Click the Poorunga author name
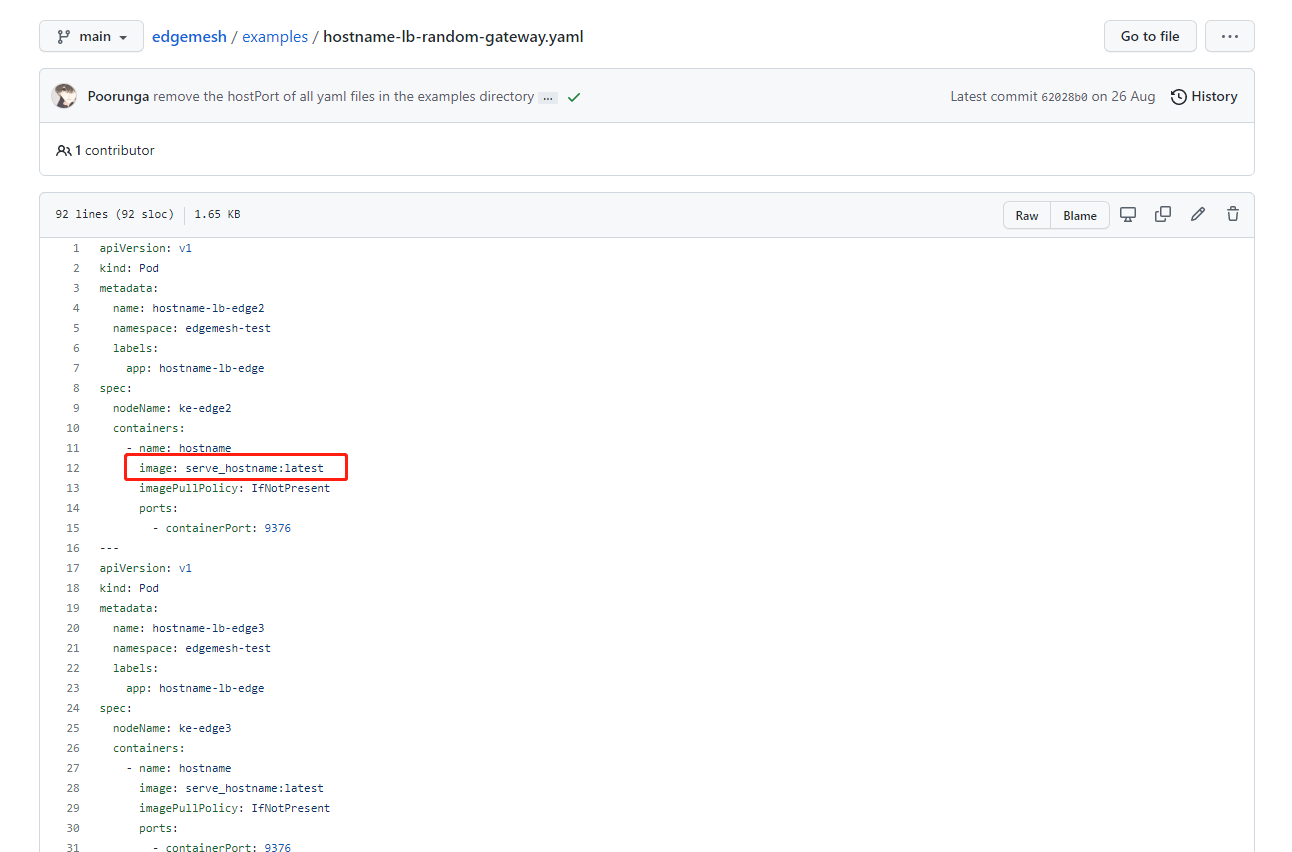1292x852 pixels. point(117,96)
